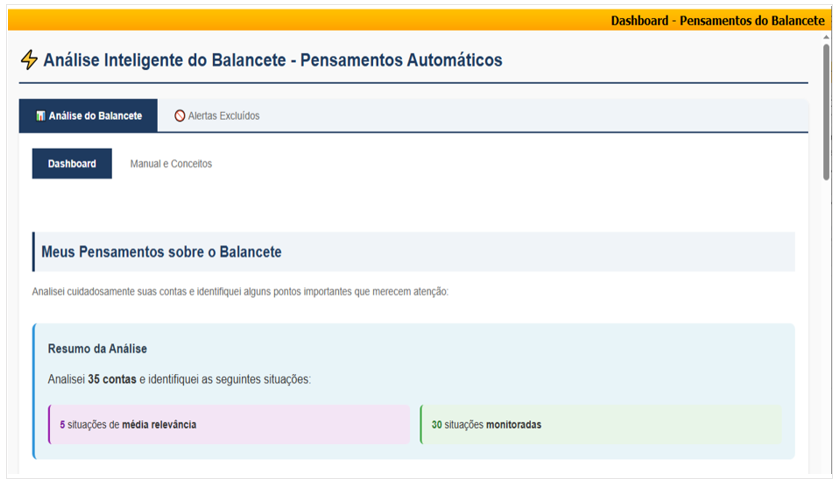Viewport: 836px width, 486px height.
Task: Click the Dashboard - Pensamentos do Balancete title bar
Action: click(x=717, y=20)
